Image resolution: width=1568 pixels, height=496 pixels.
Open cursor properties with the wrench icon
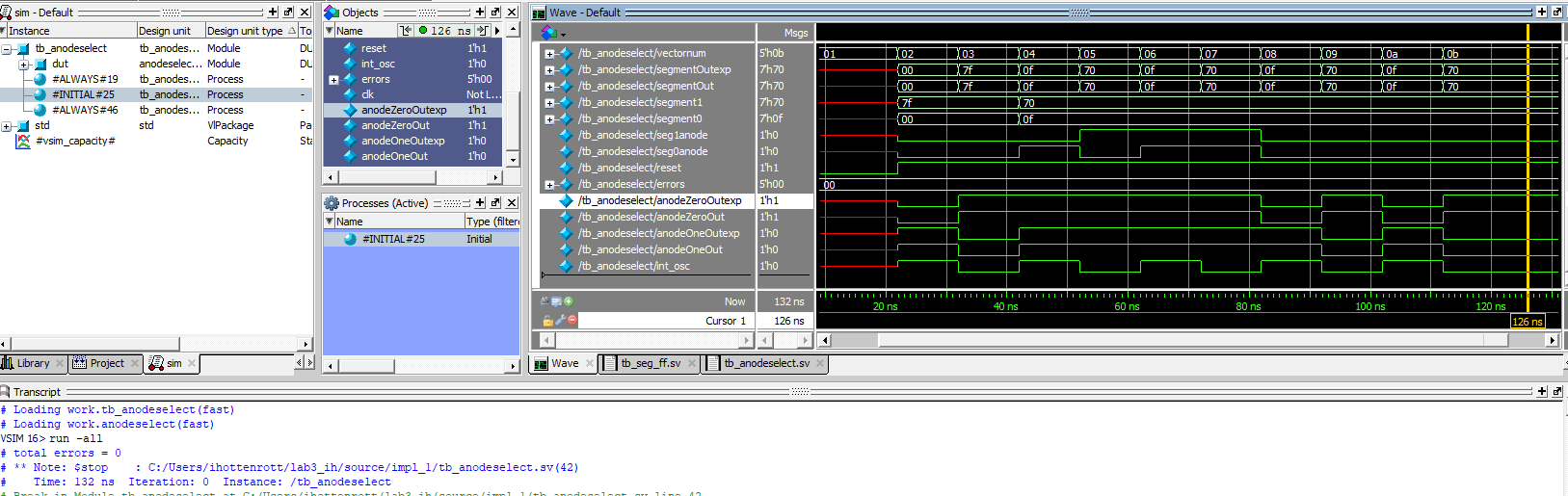tap(560, 320)
